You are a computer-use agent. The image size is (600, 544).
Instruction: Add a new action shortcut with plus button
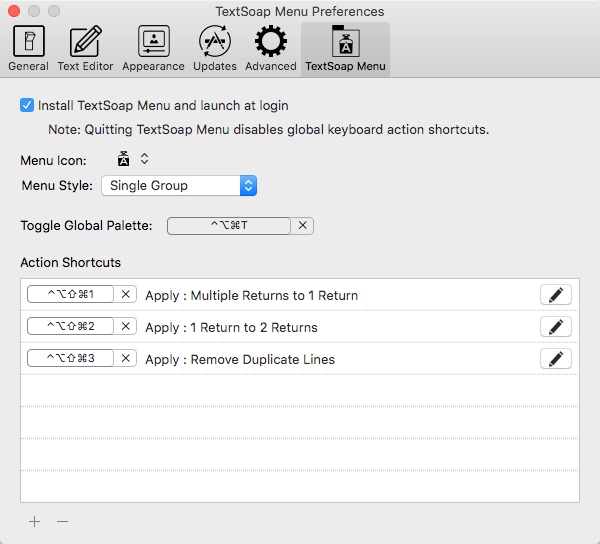click(35, 521)
